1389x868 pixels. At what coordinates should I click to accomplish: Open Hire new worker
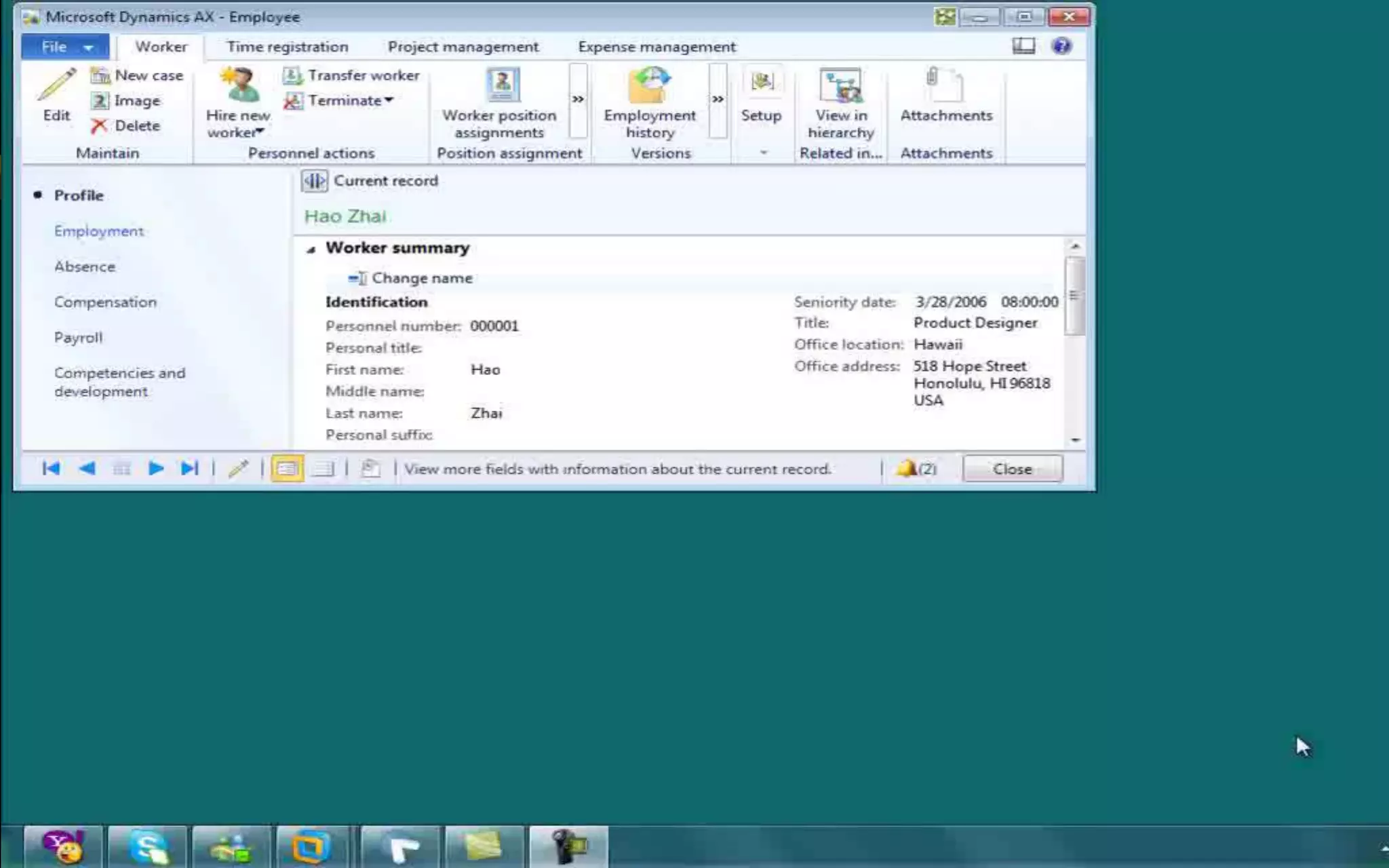[x=238, y=103]
